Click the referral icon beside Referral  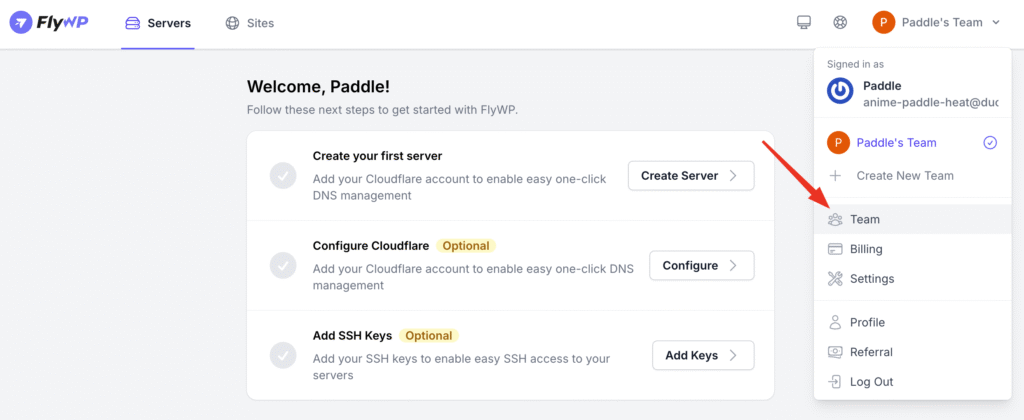point(835,352)
